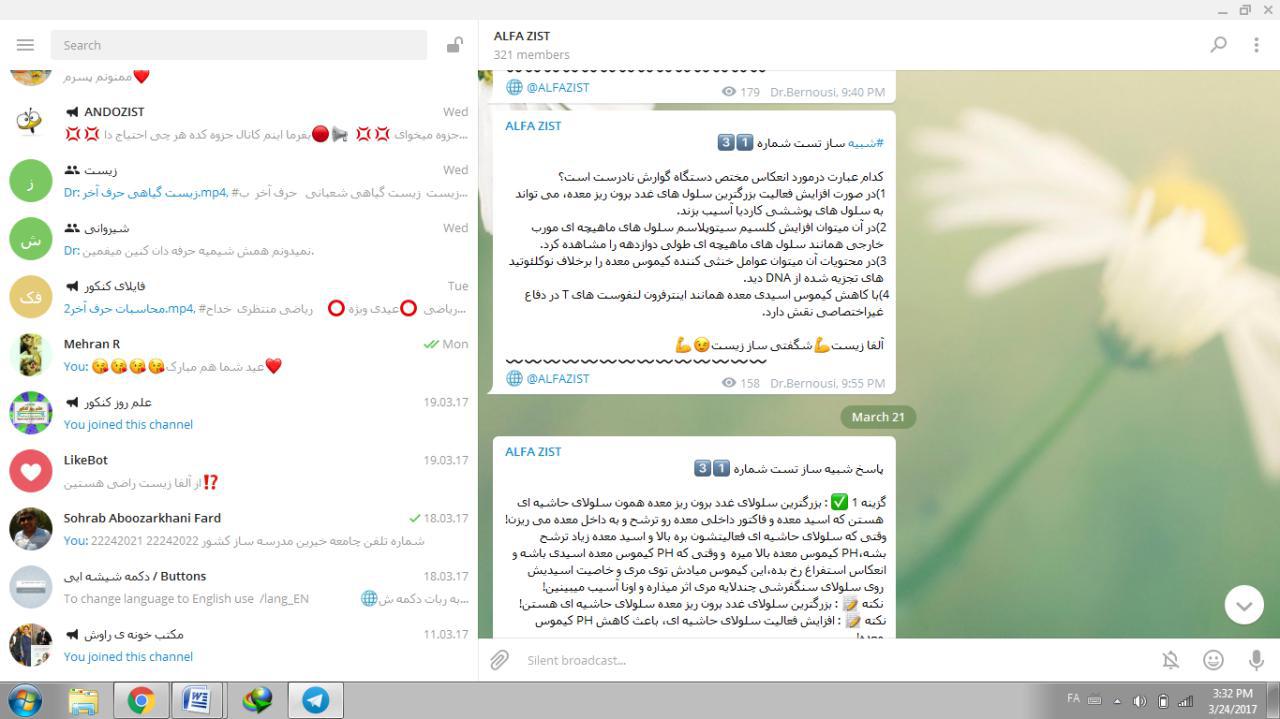Click ALFA ZIST sender name above test question

click(x=533, y=126)
